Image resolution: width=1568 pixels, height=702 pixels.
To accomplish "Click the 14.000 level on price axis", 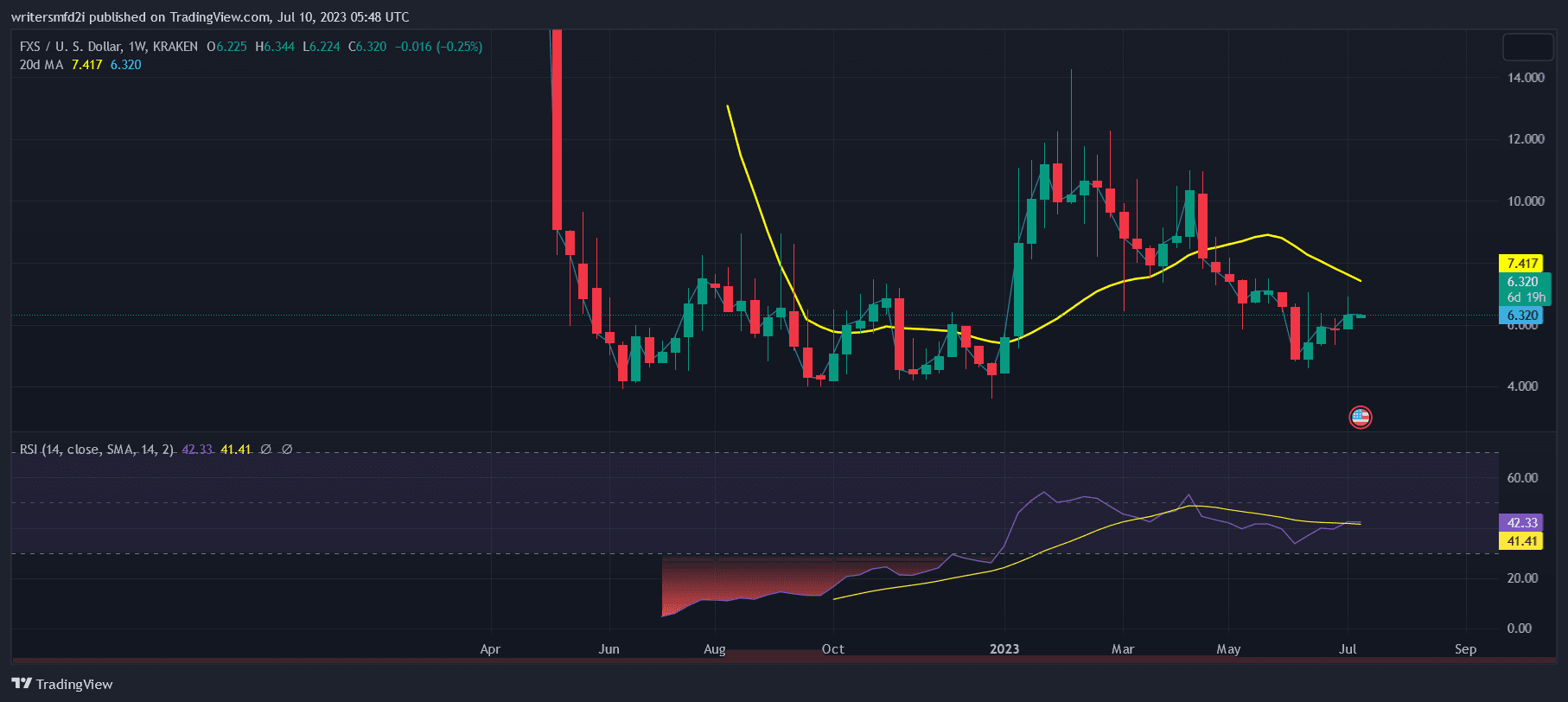I will coord(1526,78).
